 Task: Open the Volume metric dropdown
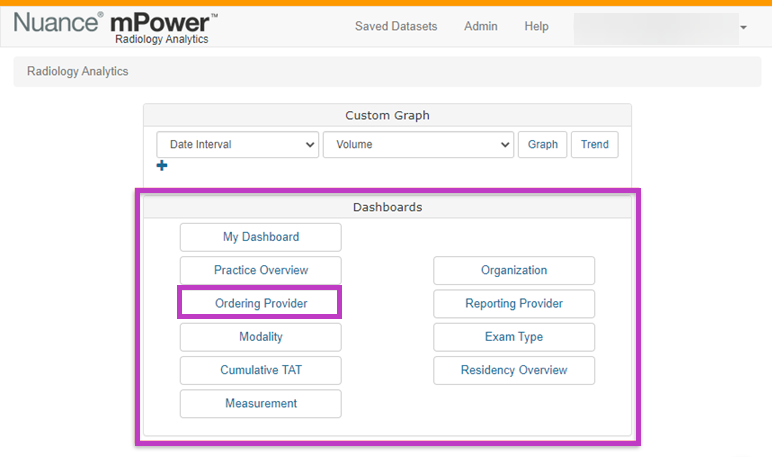[418, 144]
